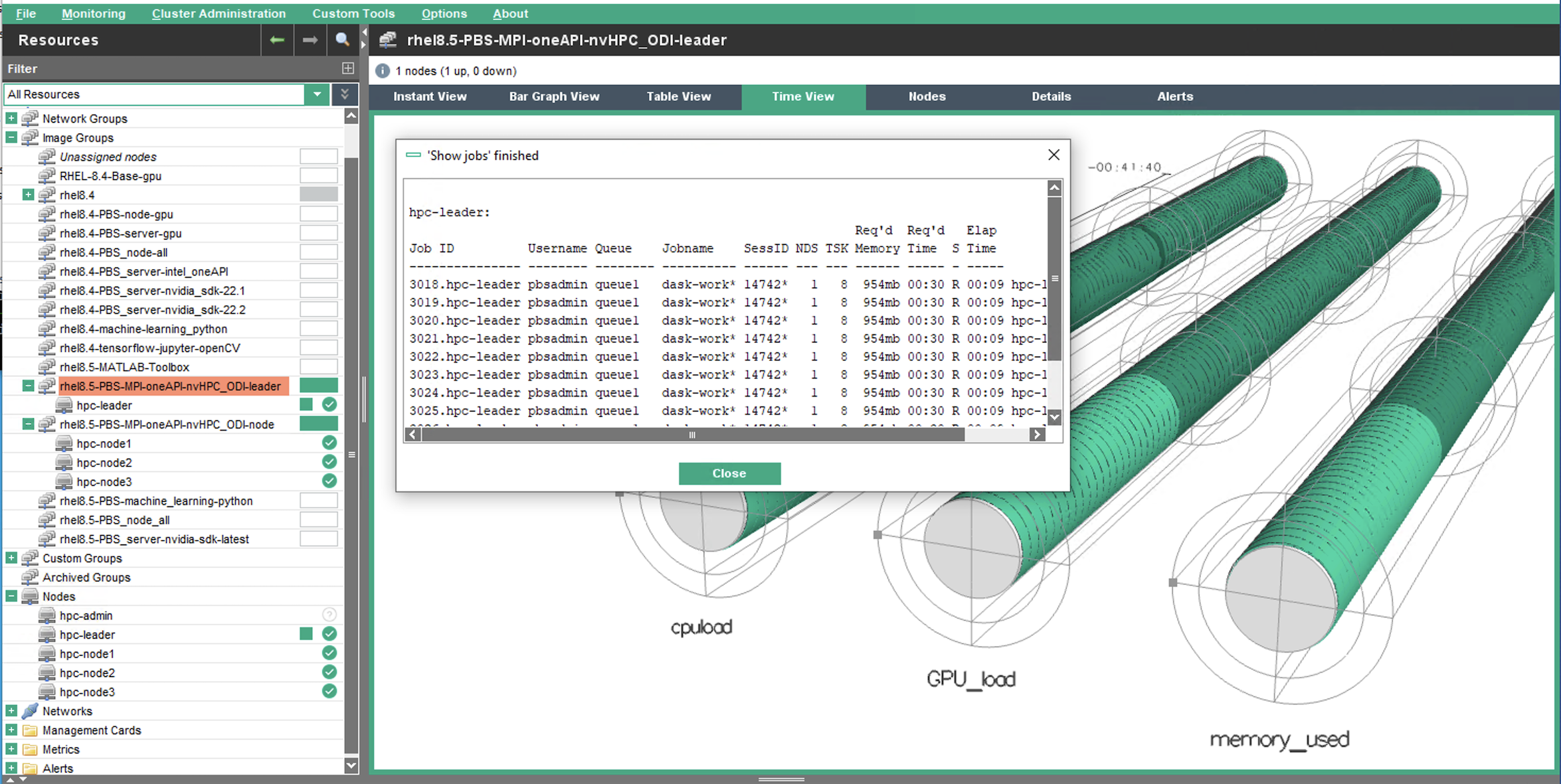Open the All Resources filter dropdown
Viewport: 1561px width, 784px height.
click(317, 94)
